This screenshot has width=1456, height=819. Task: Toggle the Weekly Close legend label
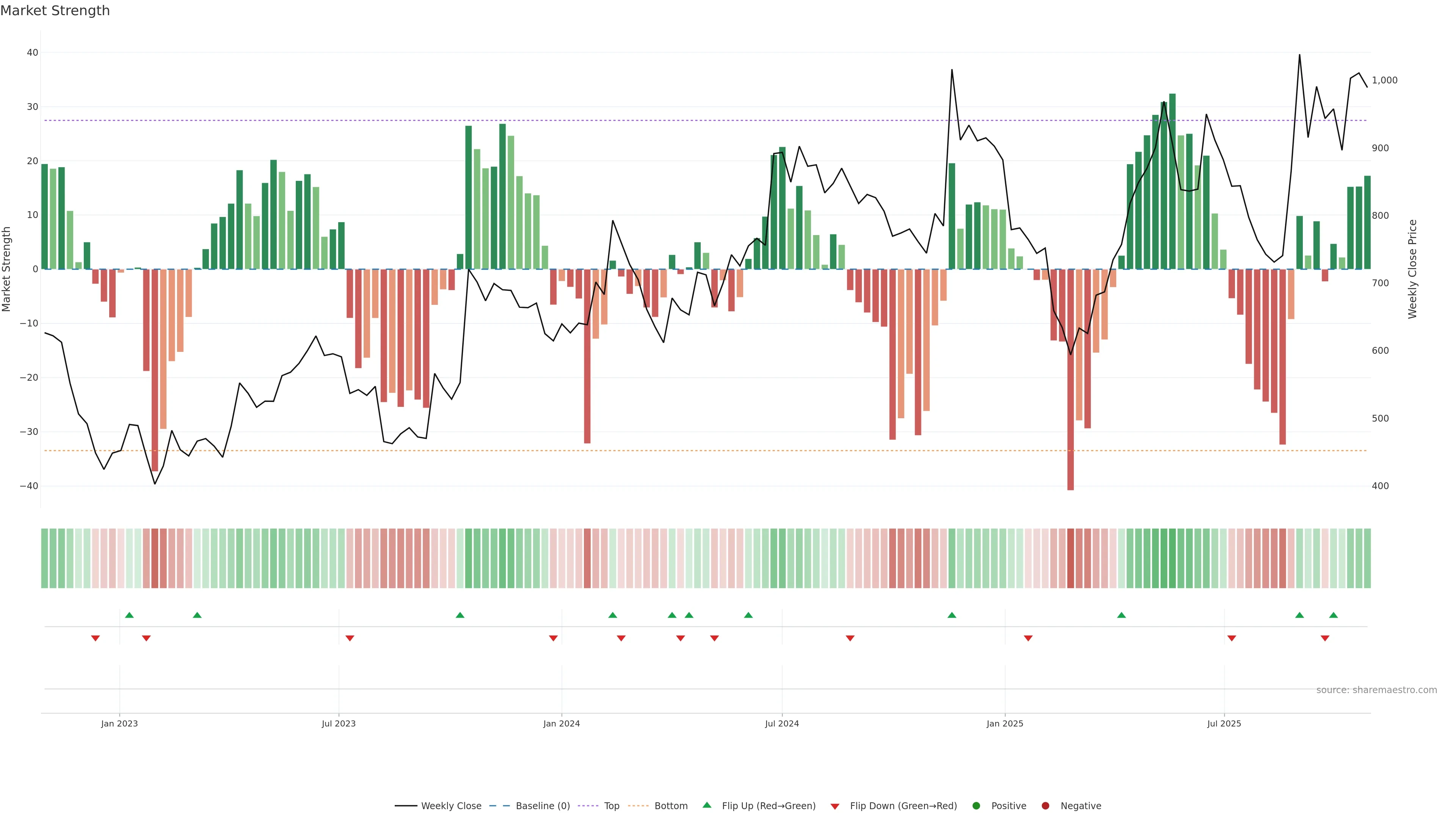(451, 806)
